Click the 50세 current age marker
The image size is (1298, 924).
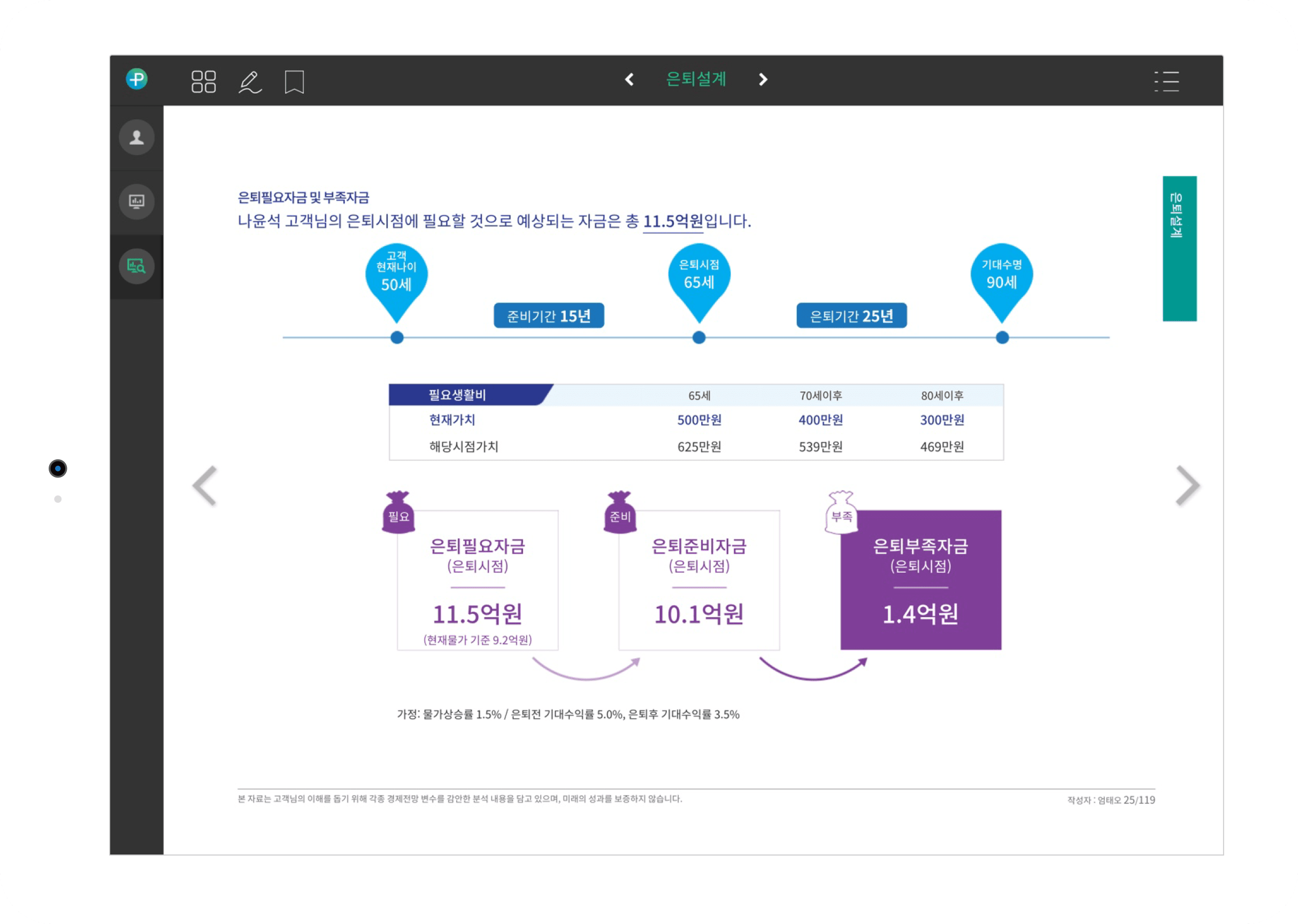point(396,278)
